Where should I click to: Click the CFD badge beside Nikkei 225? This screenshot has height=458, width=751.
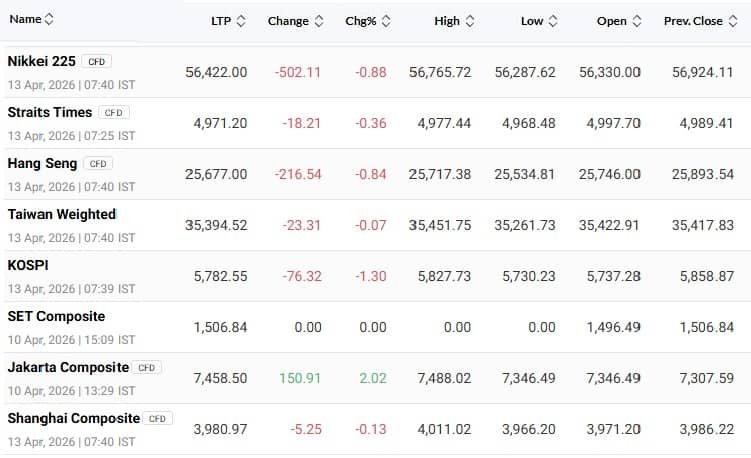[x=97, y=62]
